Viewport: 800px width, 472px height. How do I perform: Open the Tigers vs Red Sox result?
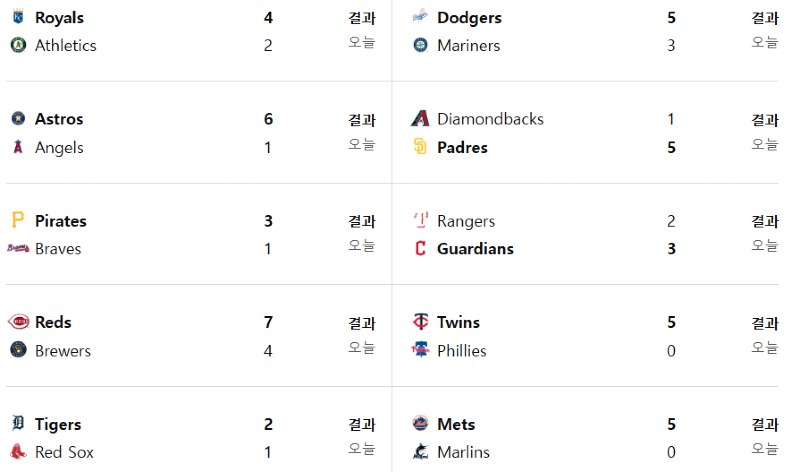(x=362, y=425)
